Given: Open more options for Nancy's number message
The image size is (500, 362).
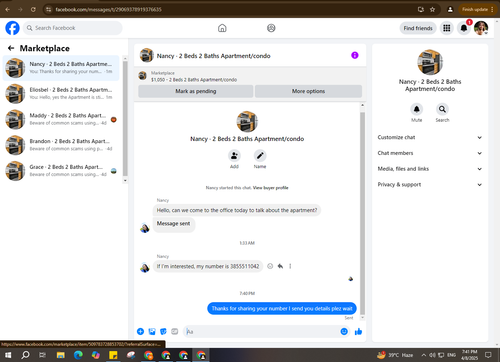Looking at the screenshot, I should click(290, 266).
